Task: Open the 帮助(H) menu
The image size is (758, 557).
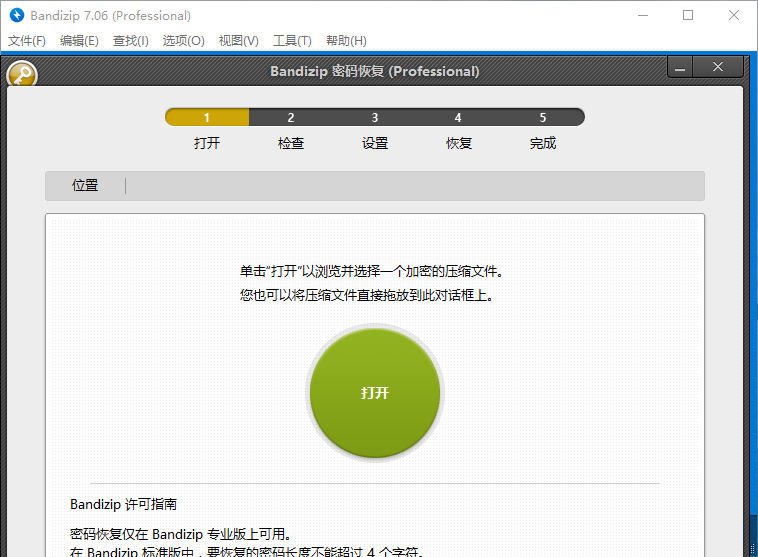Action: click(346, 41)
